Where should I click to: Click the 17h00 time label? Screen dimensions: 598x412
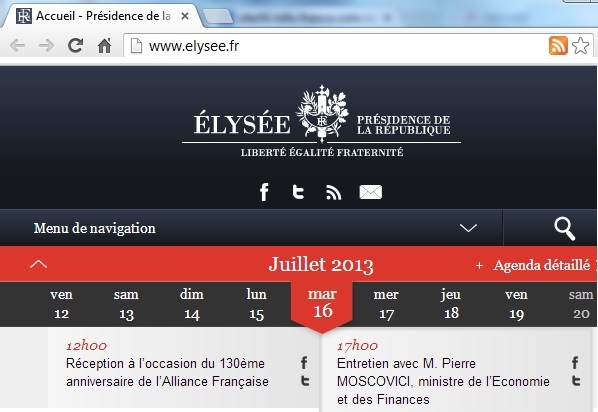click(357, 346)
